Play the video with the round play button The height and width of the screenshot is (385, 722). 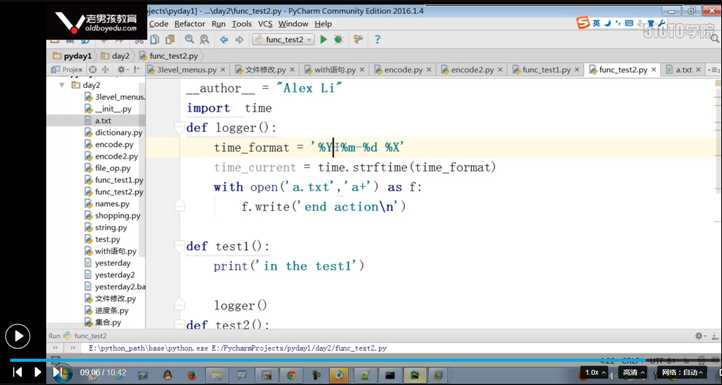coord(17,336)
